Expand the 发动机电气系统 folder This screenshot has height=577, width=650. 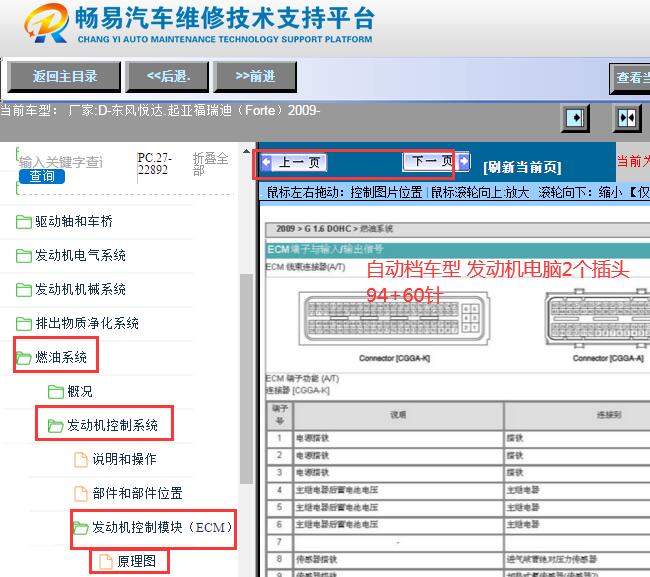pos(80,255)
